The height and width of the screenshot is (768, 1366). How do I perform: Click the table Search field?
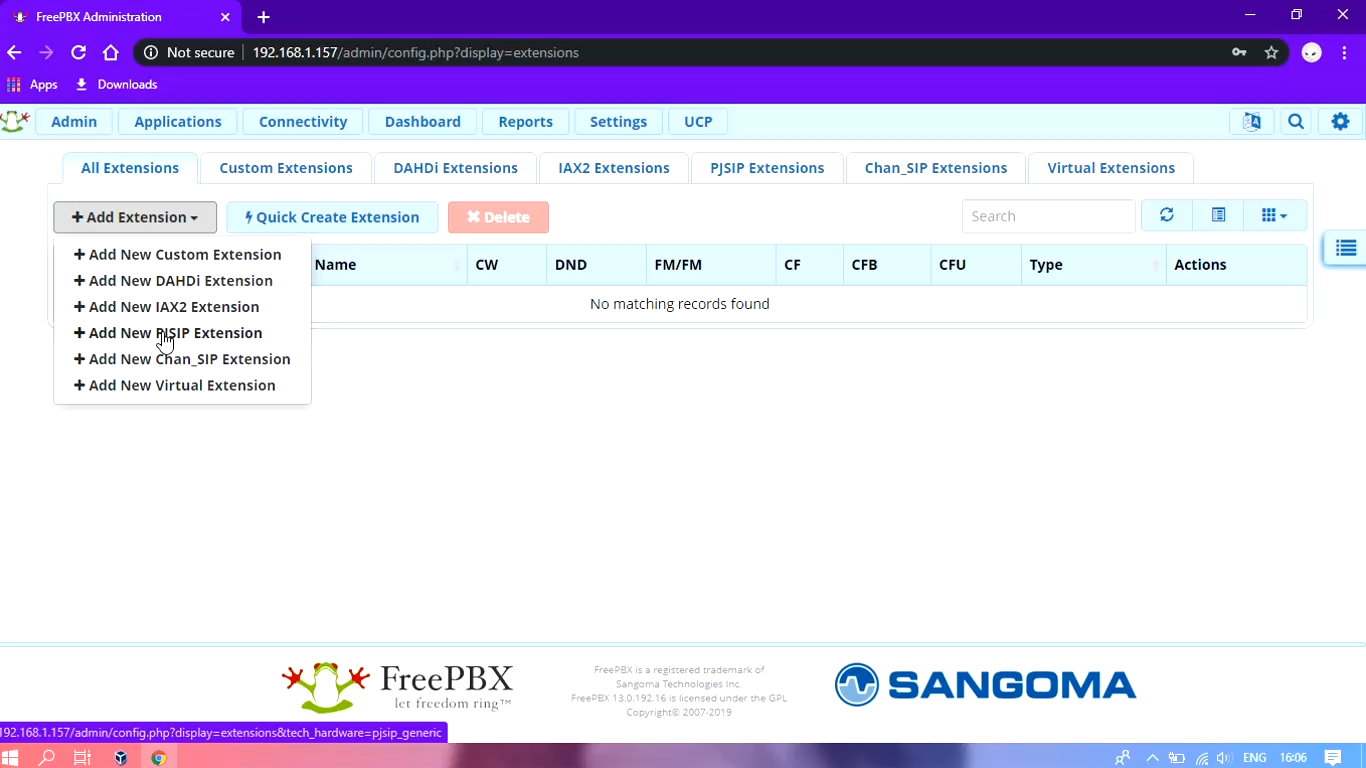[x=1048, y=216]
